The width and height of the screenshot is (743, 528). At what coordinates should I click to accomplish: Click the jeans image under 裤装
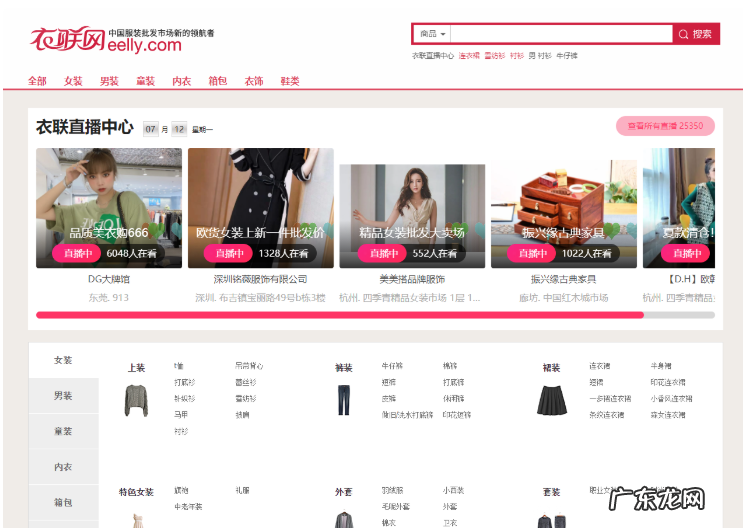point(344,401)
